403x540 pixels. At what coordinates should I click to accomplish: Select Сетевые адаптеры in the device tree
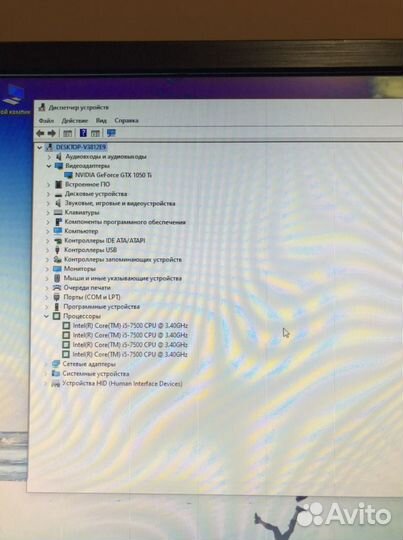pos(89,364)
